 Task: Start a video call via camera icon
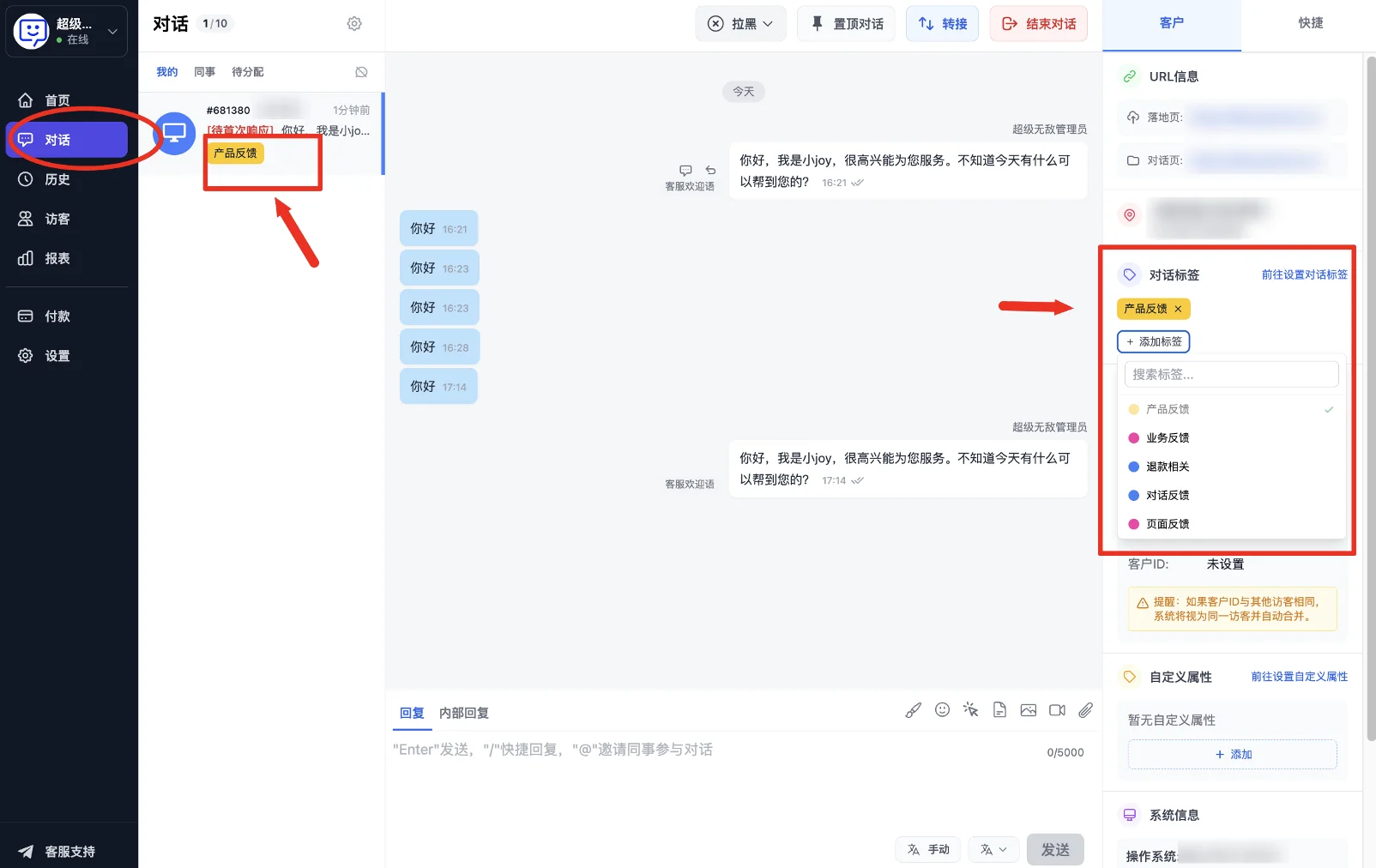point(1056,710)
